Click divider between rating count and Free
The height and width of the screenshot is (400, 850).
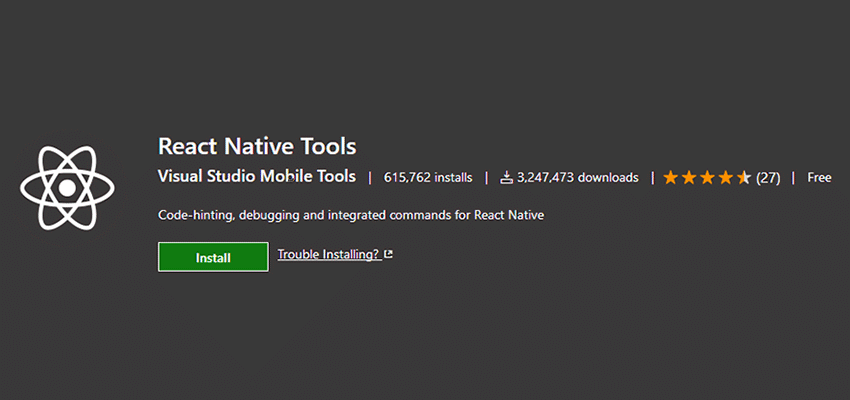point(794,178)
